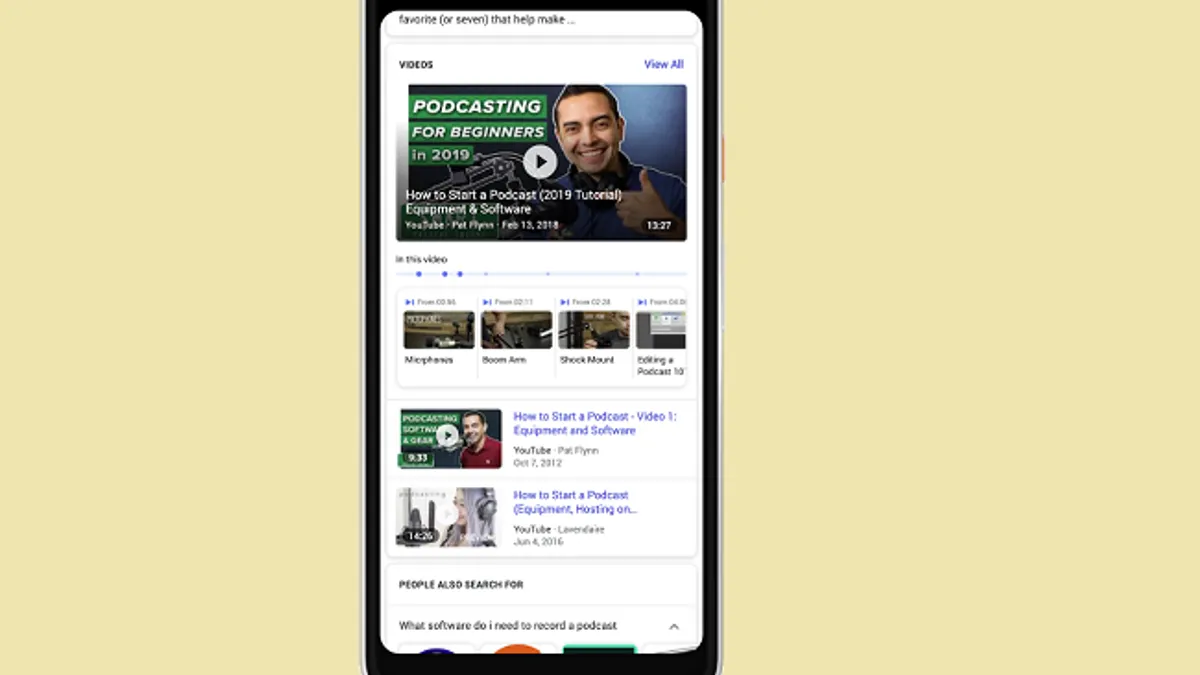Click the 'VIDEOS' section heading
1200x675 pixels.
[x=416, y=65]
